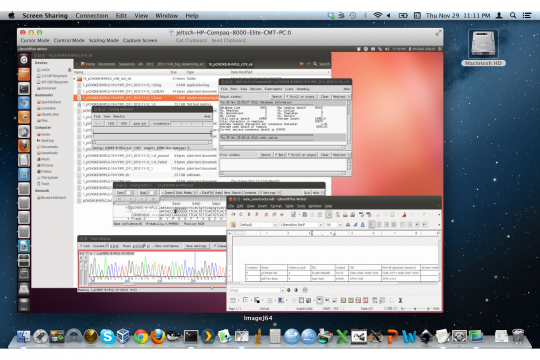Screen dimensions: 540x360
Task: Click Spotlight search icon in Mac menu bar
Action: 513,16
